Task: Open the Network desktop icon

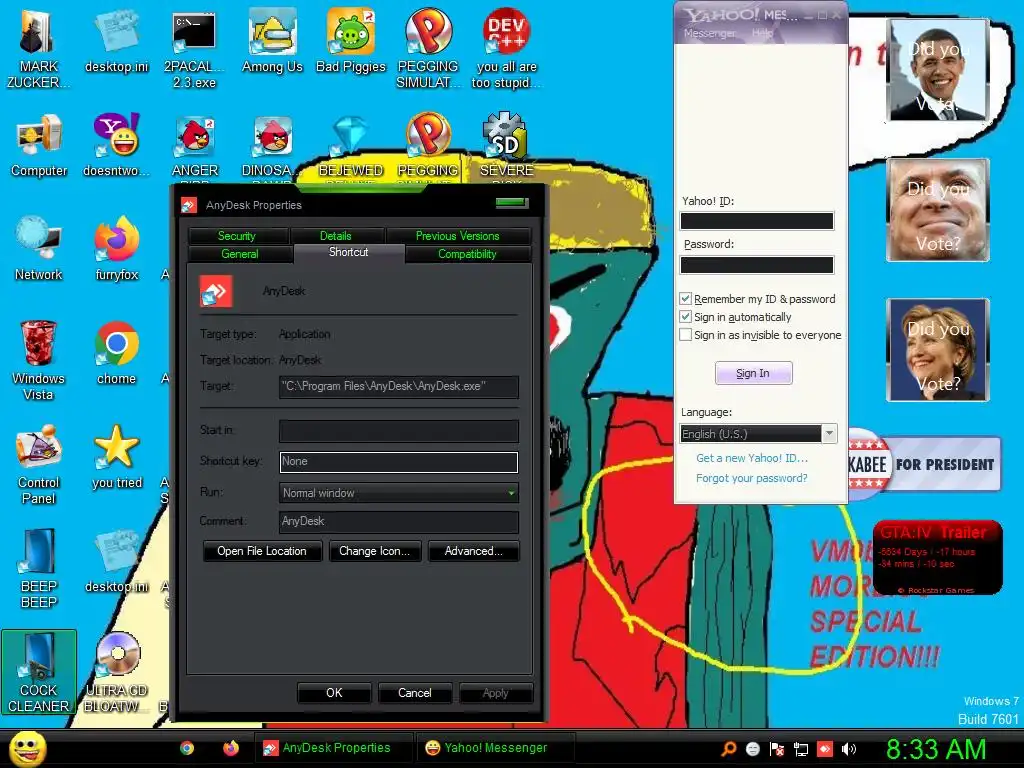Action: 39,249
